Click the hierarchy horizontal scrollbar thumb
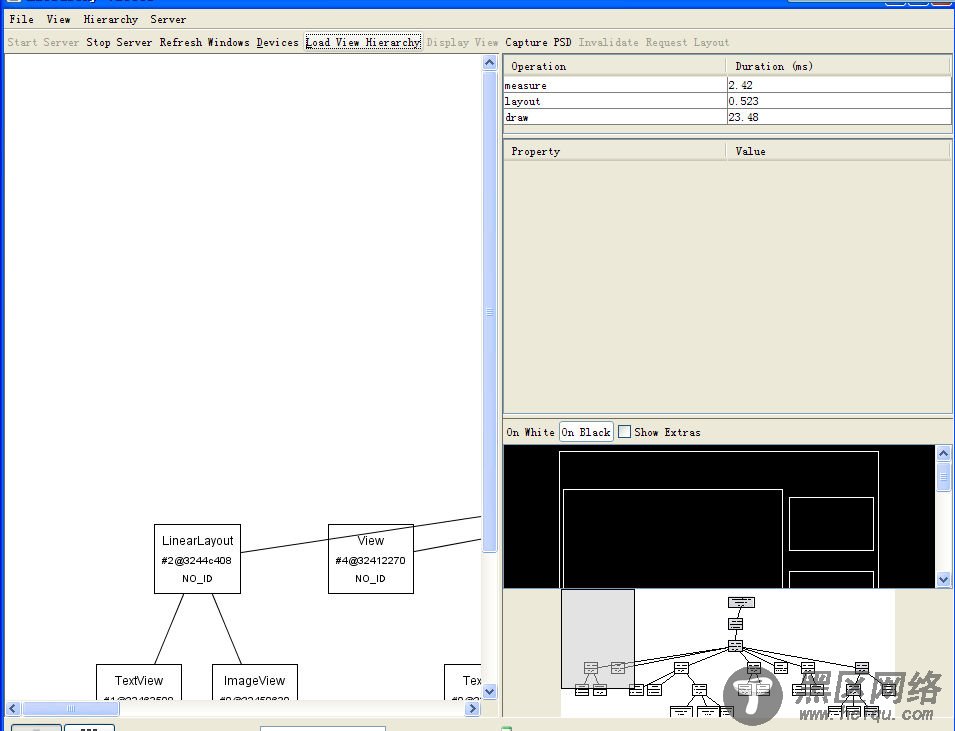Image resolution: width=955 pixels, height=731 pixels. [71, 708]
